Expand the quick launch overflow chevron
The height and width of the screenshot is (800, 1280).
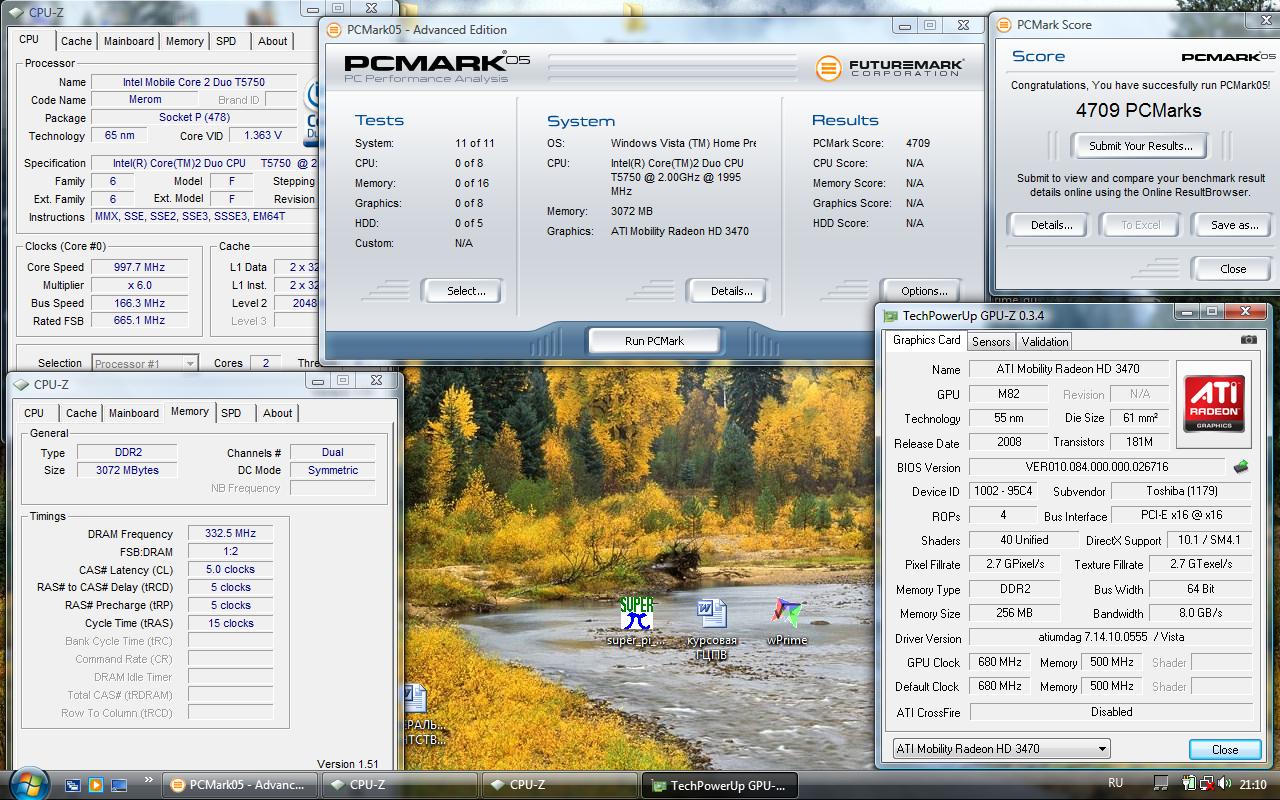click(149, 780)
